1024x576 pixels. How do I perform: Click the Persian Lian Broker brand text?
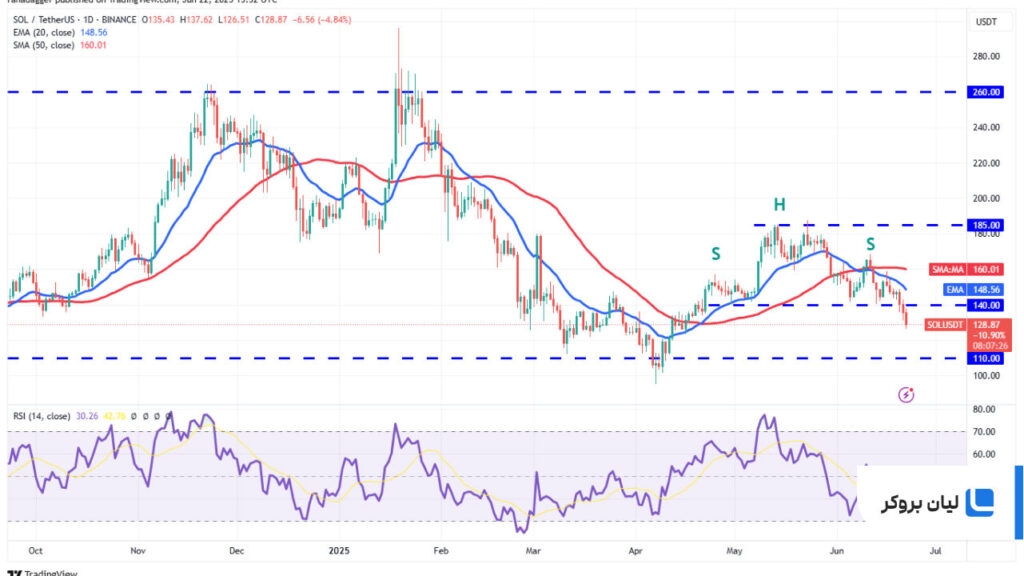pos(920,504)
